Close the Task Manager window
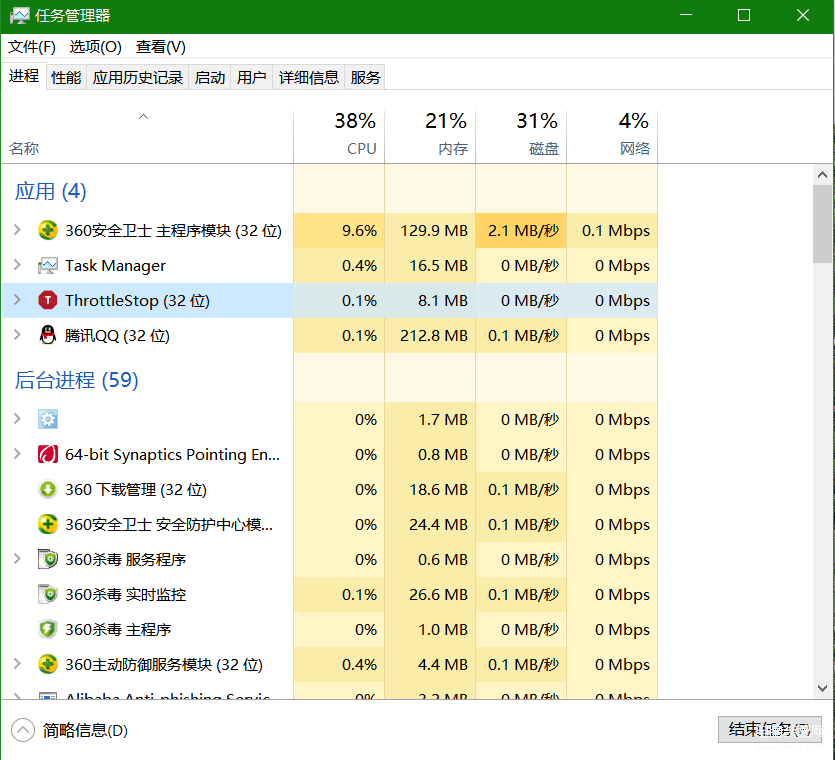Viewport: 835px width, 760px height. click(x=803, y=15)
